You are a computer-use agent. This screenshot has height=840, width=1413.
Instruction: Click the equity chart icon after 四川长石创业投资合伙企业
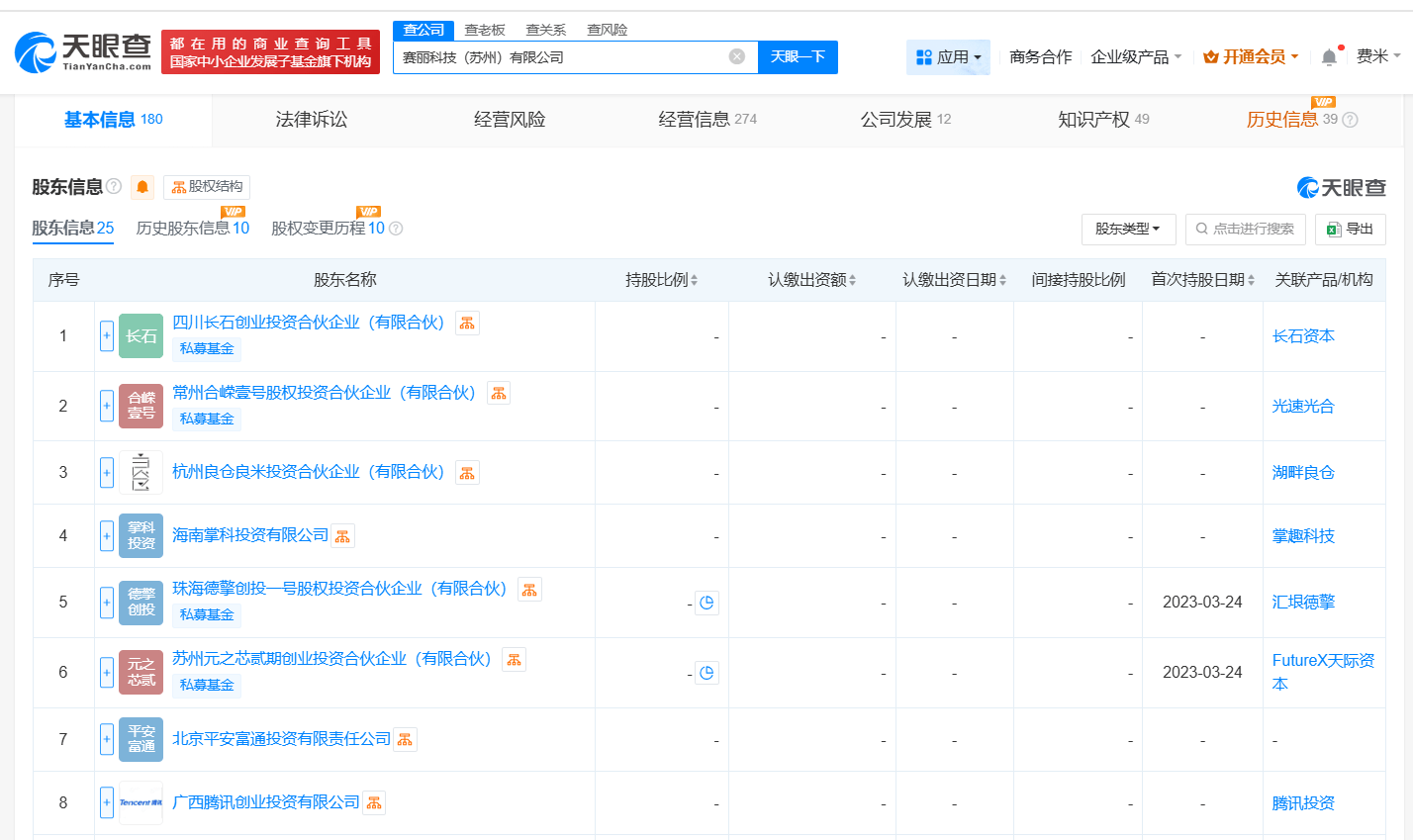click(x=466, y=322)
